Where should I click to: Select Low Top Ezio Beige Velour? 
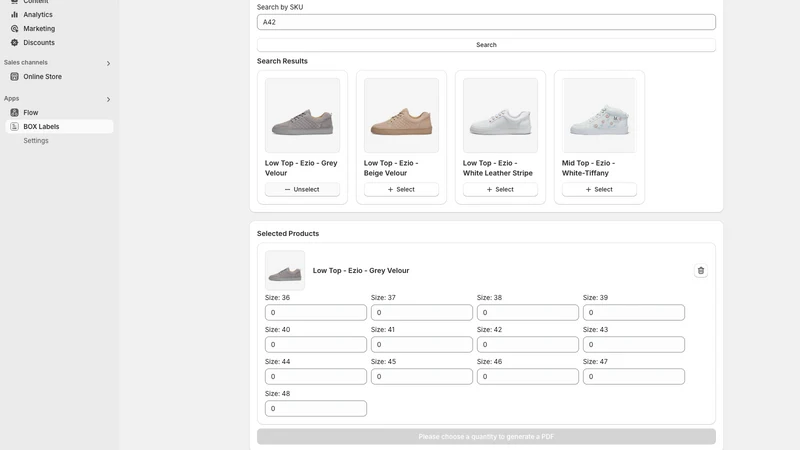[x=401, y=189]
